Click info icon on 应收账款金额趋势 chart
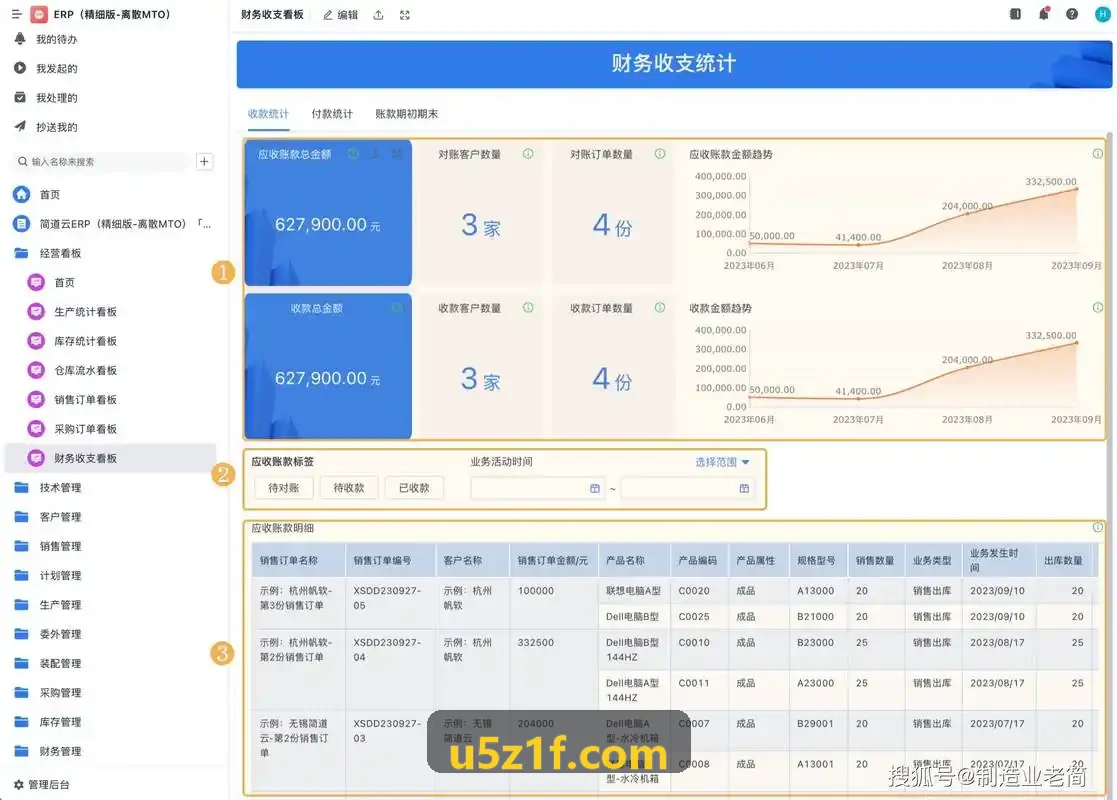The image size is (1117, 800). pyautogui.click(x=1098, y=154)
